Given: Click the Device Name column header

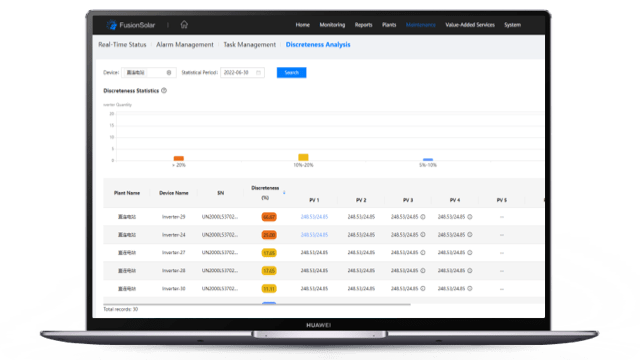Looking at the screenshot, I should tap(174, 193).
